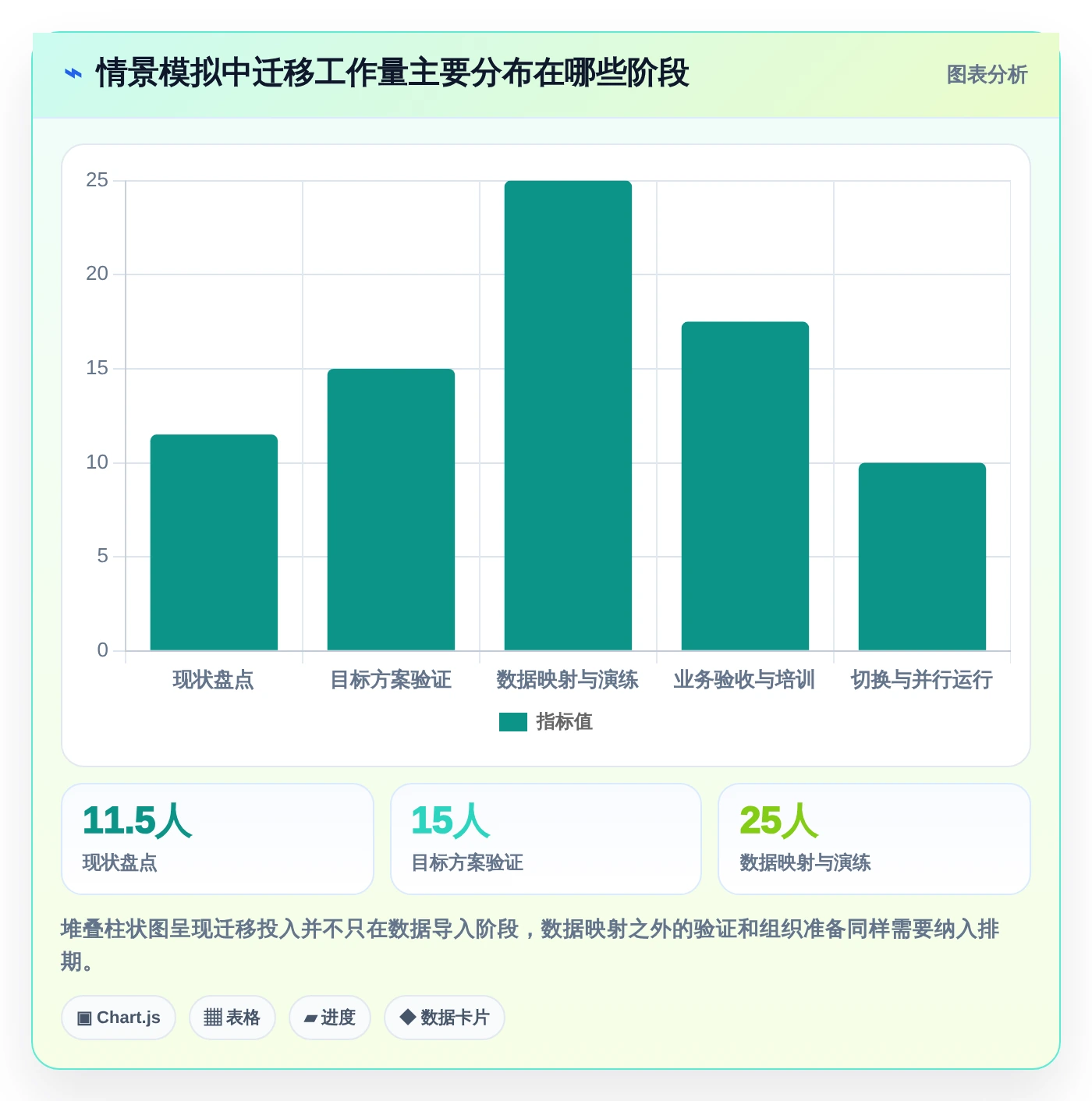
Task: Click the blue lightning icon beside the title
Action: 73,74
